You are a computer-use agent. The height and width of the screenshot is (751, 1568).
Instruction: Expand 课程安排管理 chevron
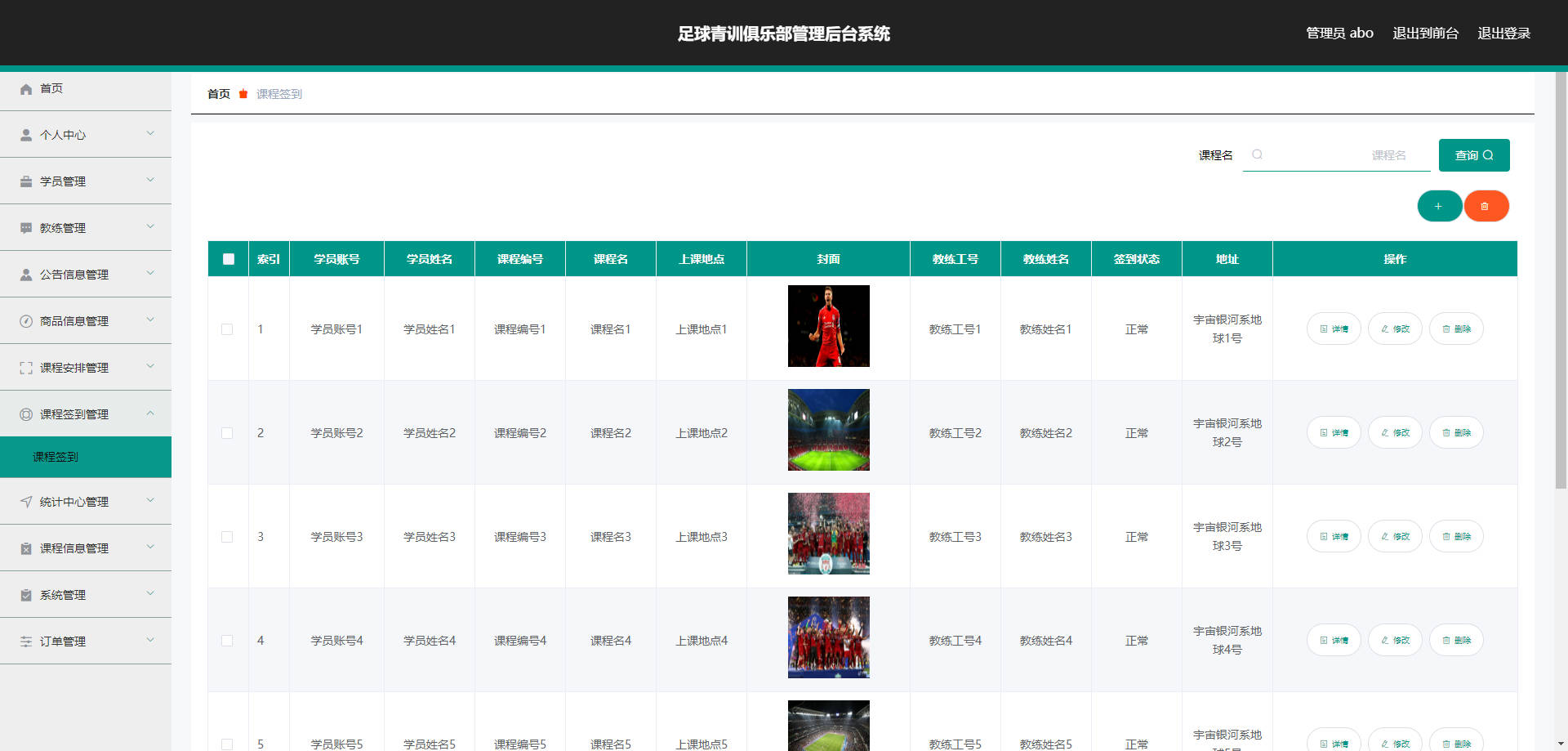(x=150, y=366)
